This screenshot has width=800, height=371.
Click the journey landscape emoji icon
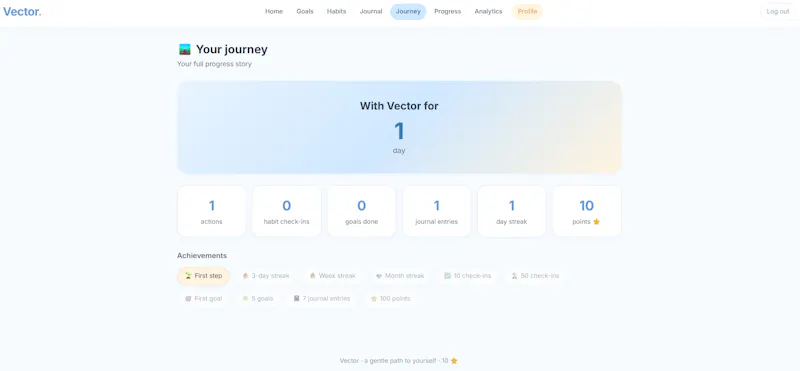click(185, 50)
